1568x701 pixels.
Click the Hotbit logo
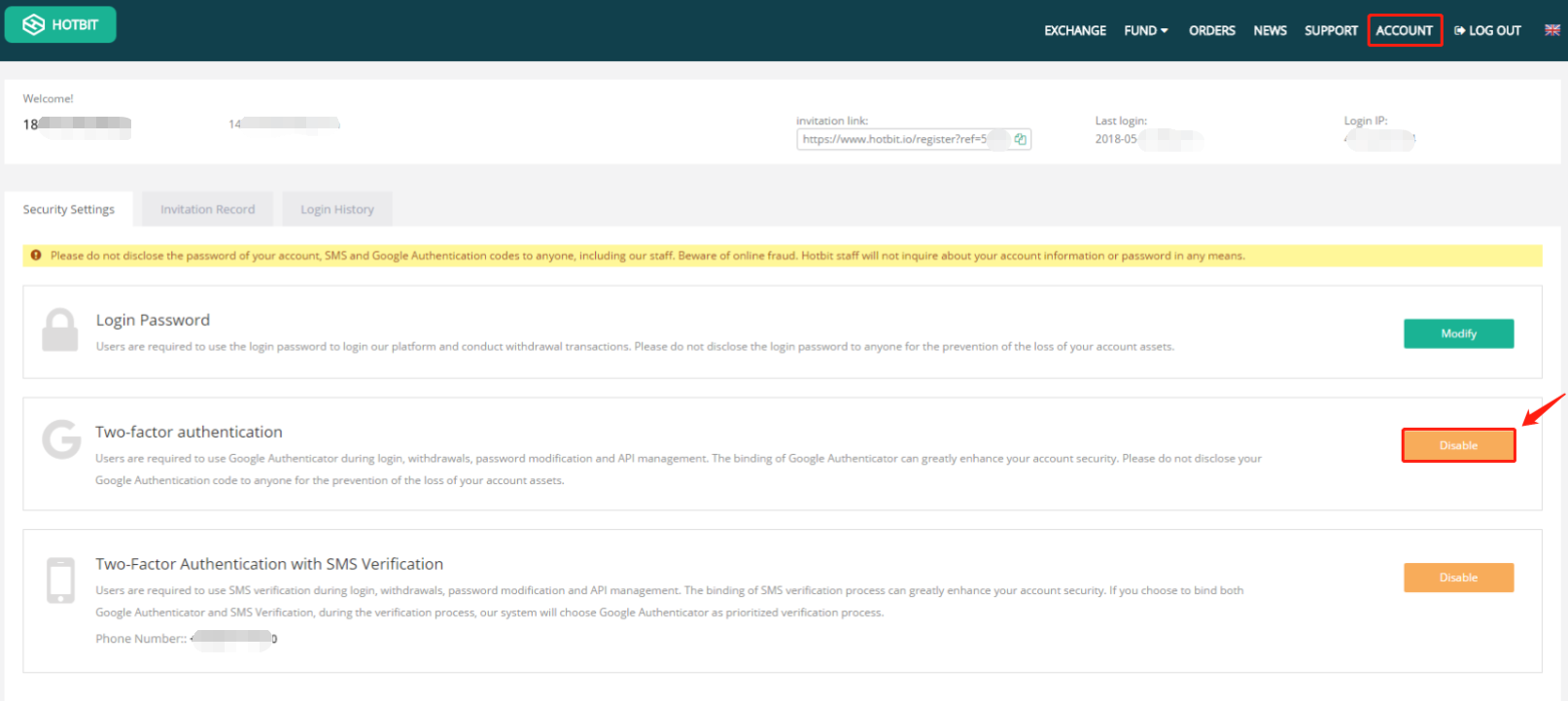tap(60, 24)
